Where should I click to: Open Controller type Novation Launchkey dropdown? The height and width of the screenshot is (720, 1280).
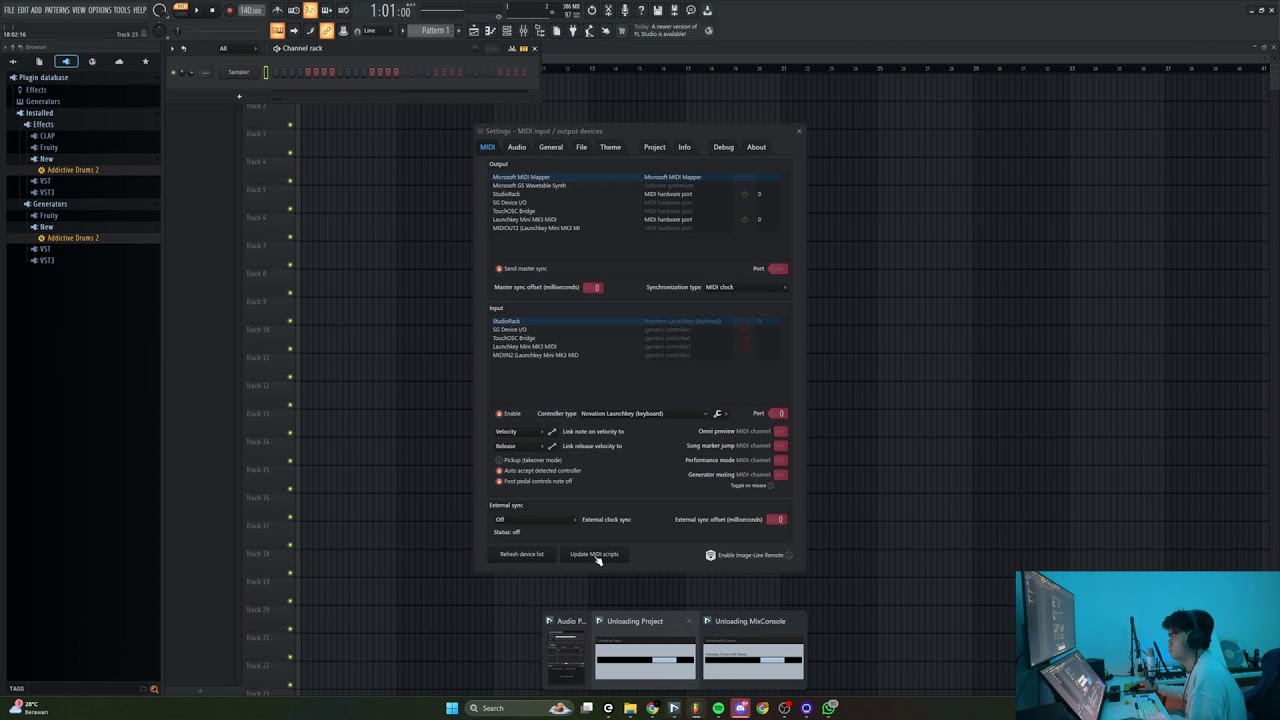pos(644,413)
